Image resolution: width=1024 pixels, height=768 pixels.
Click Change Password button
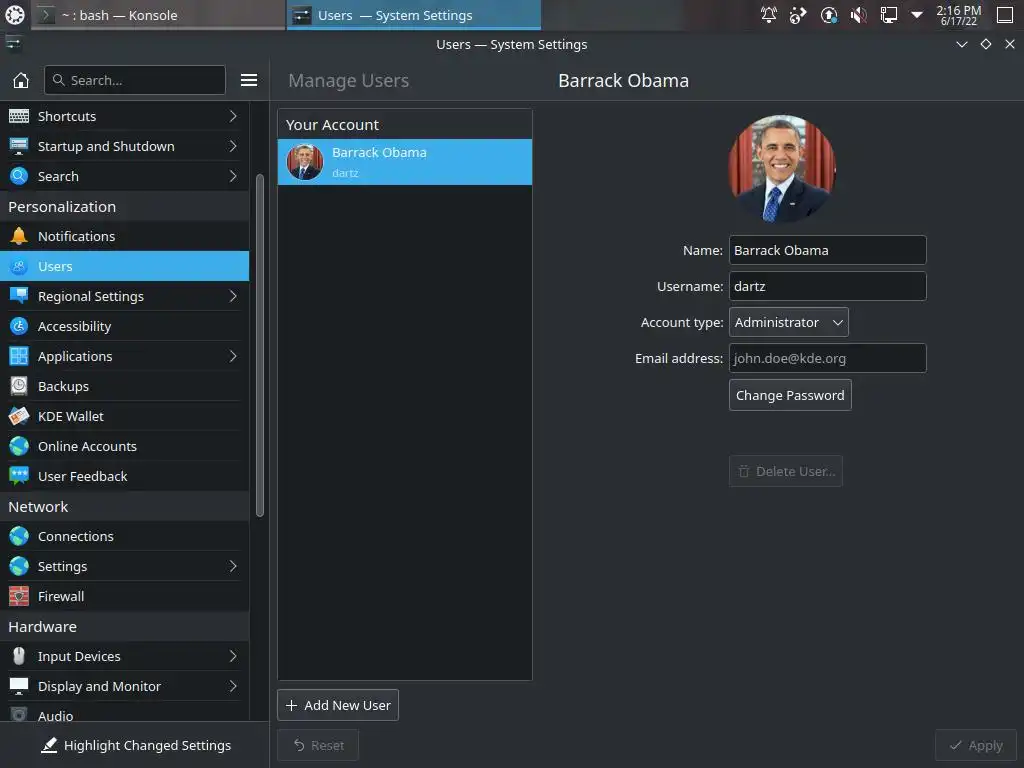pos(790,396)
